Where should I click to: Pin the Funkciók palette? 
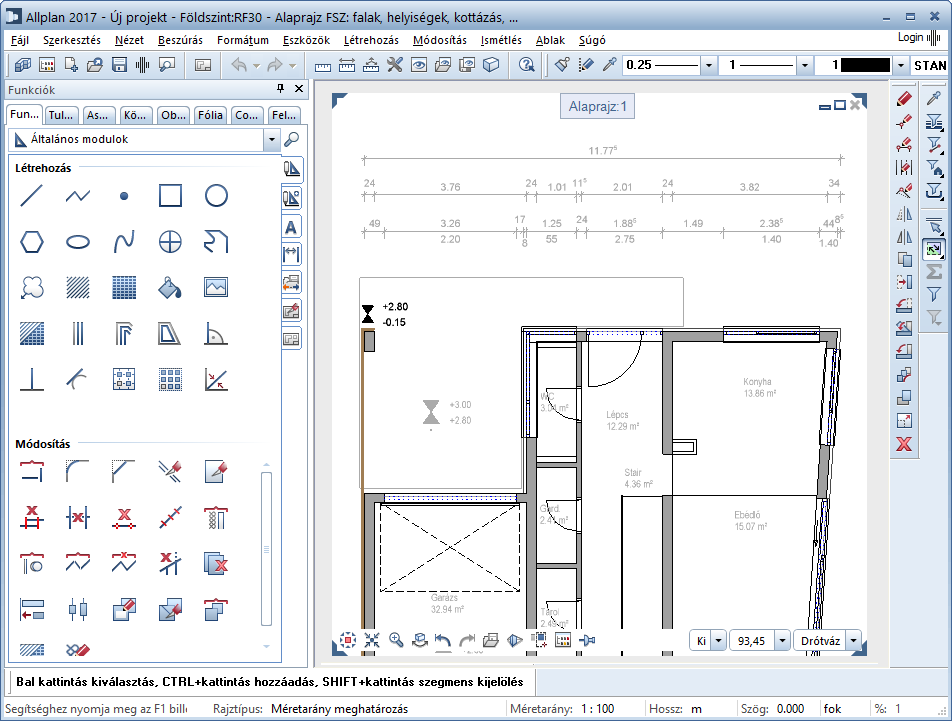pos(280,89)
